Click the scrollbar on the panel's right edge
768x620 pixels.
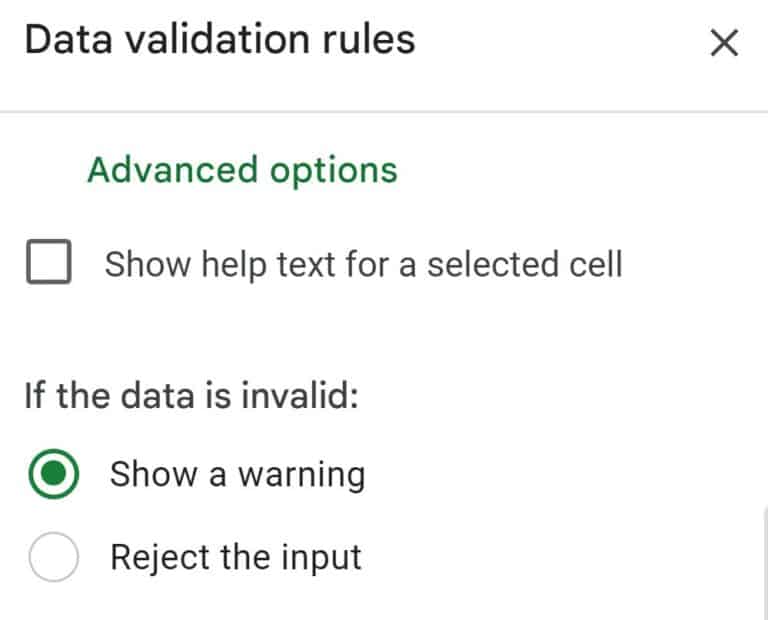pos(765,563)
